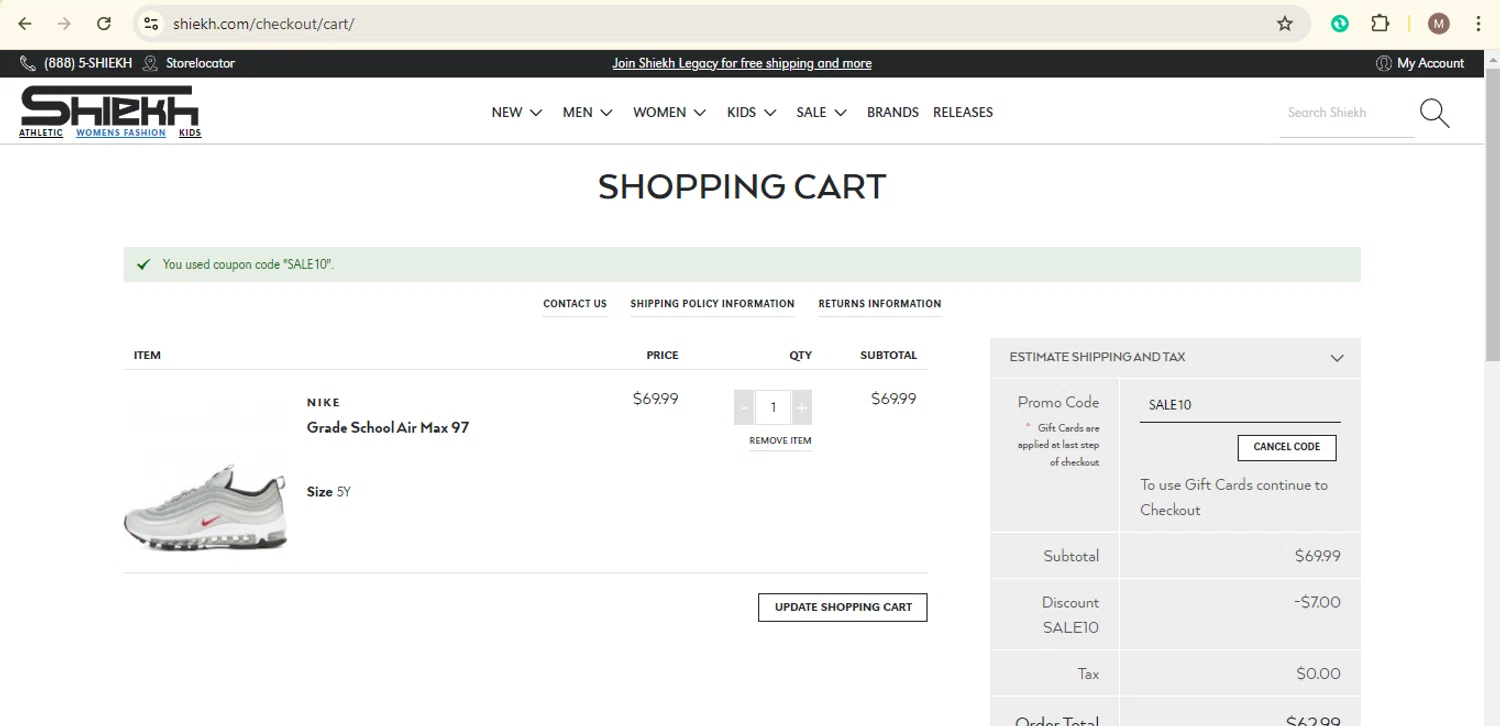
Task: Open the CONTACT US link
Action: pos(575,304)
